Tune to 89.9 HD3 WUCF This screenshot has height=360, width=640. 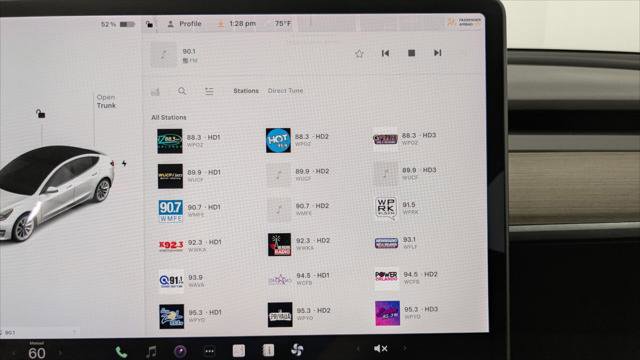pyautogui.click(x=406, y=173)
